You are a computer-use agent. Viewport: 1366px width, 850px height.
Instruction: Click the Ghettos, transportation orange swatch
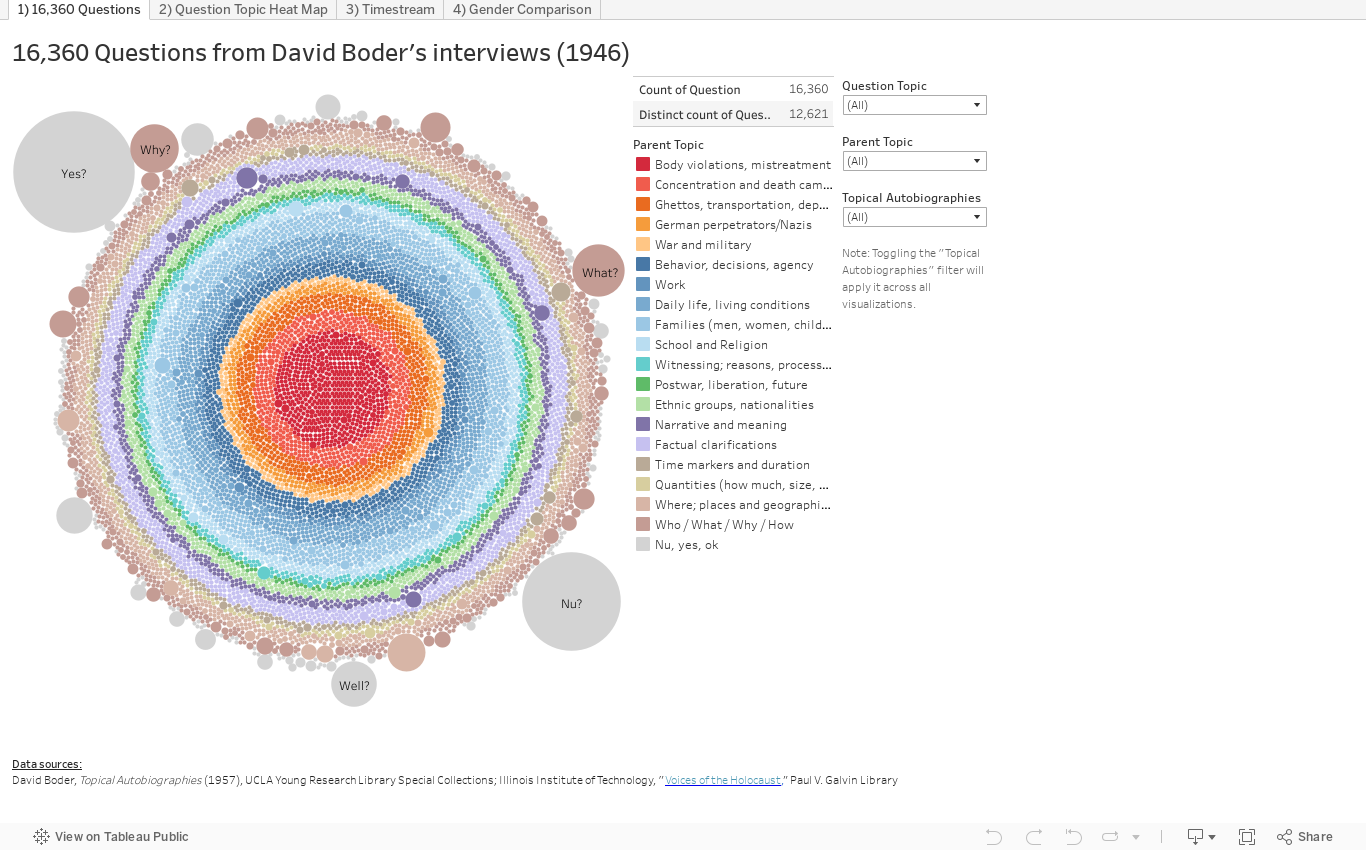coord(643,204)
